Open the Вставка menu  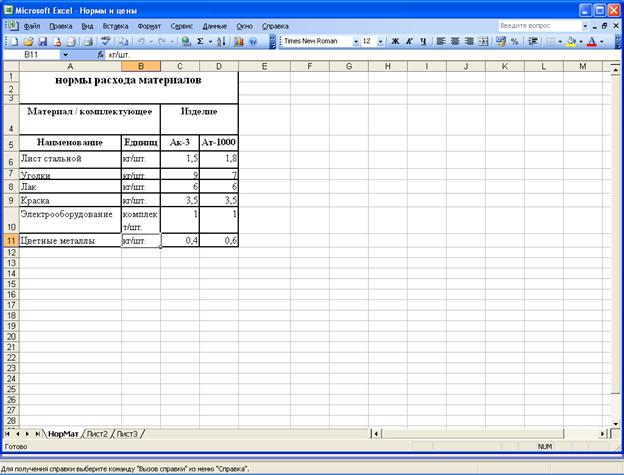click(x=115, y=26)
